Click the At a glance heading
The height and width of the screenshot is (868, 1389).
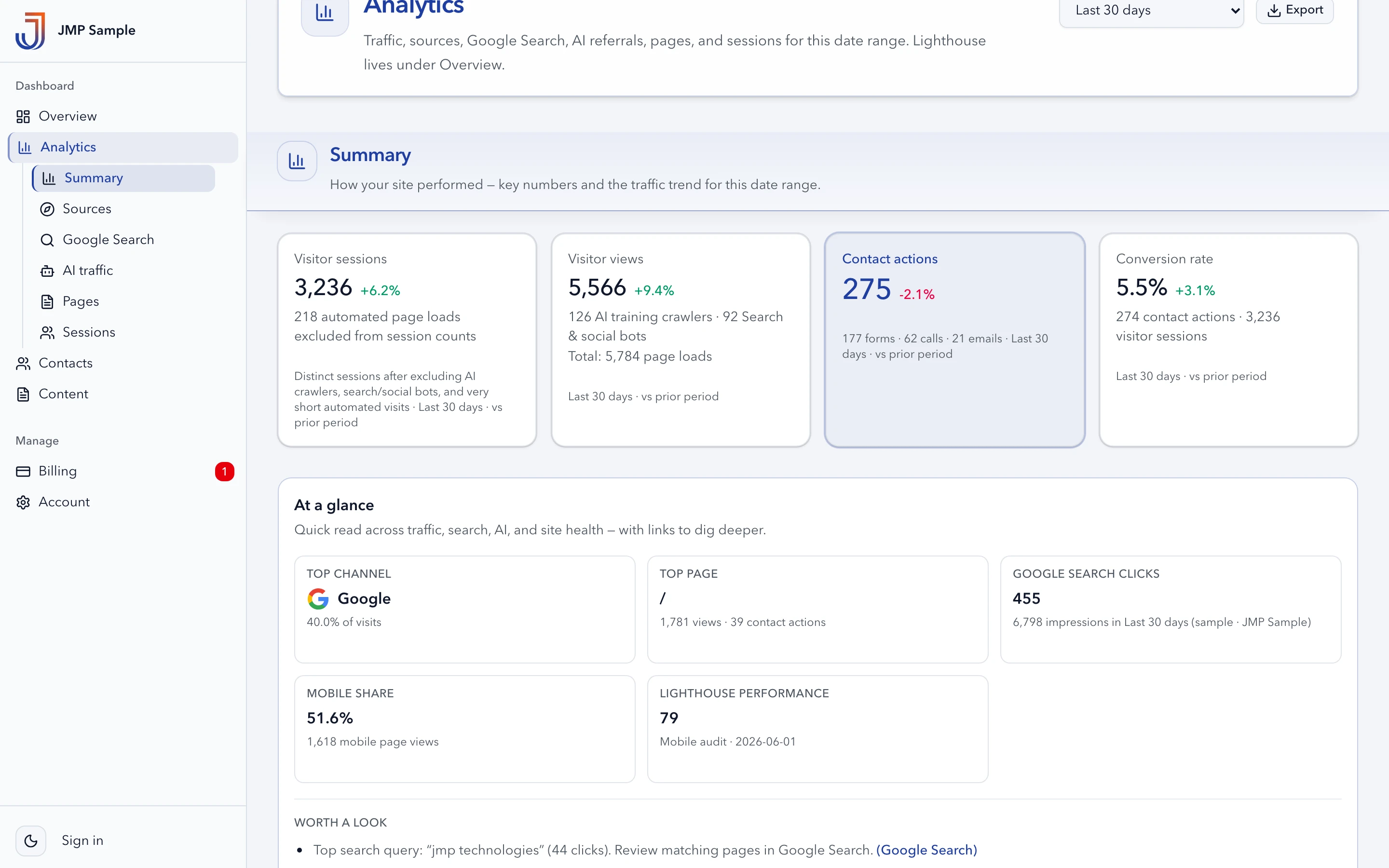[x=334, y=505]
